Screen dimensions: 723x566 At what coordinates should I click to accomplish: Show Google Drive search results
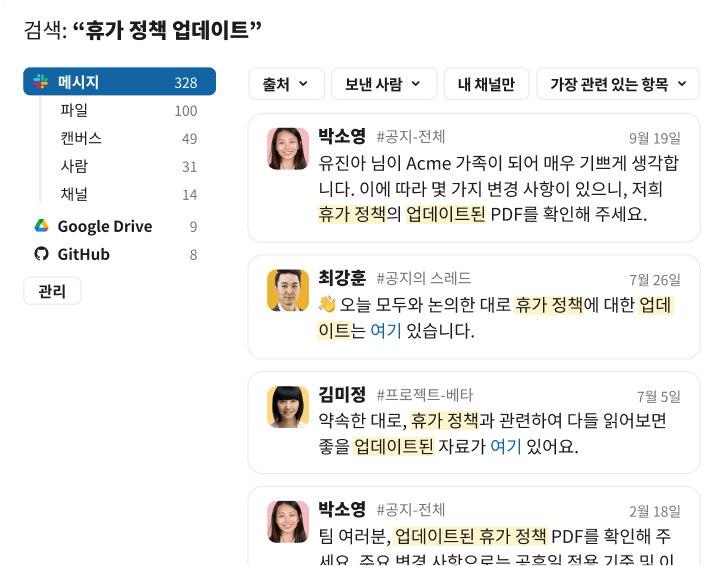(119, 226)
